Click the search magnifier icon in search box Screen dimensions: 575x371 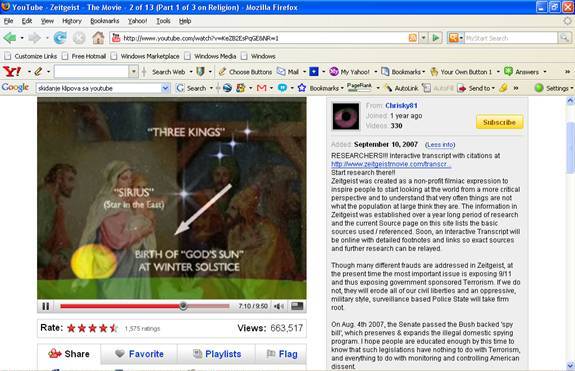(x=564, y=37)
